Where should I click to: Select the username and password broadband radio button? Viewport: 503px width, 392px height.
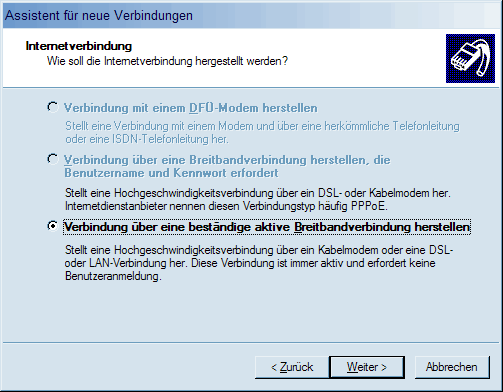coord(52,159)
